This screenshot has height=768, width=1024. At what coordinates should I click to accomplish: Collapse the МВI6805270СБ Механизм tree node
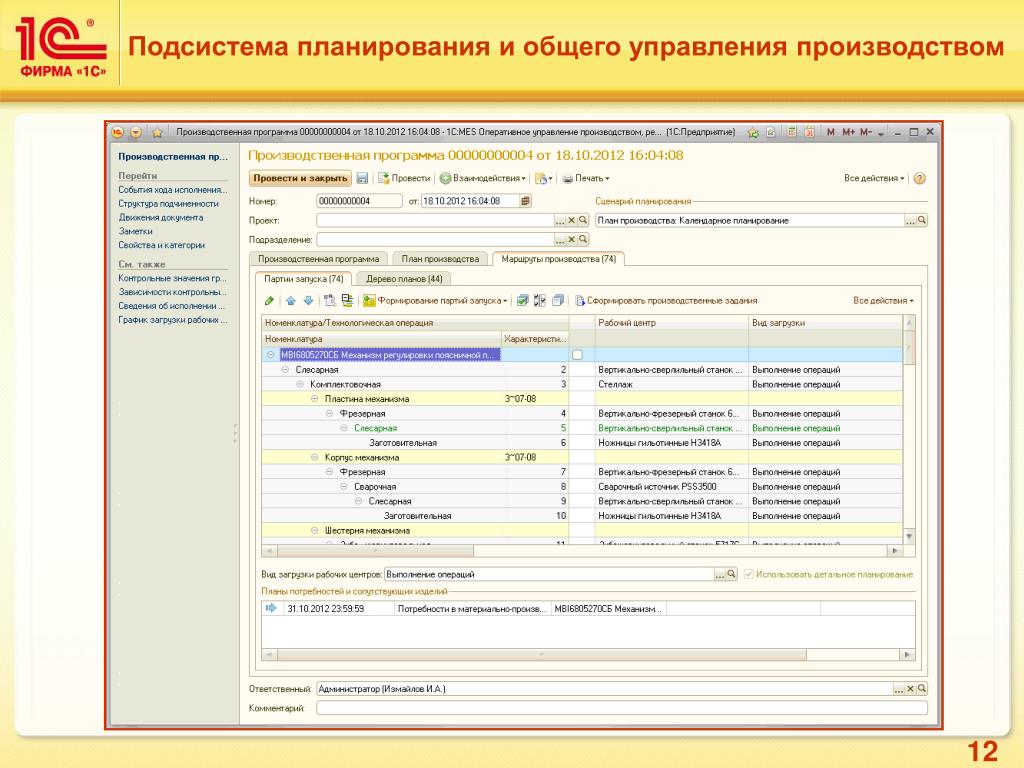pyautogui.click(x=270, y=355)
